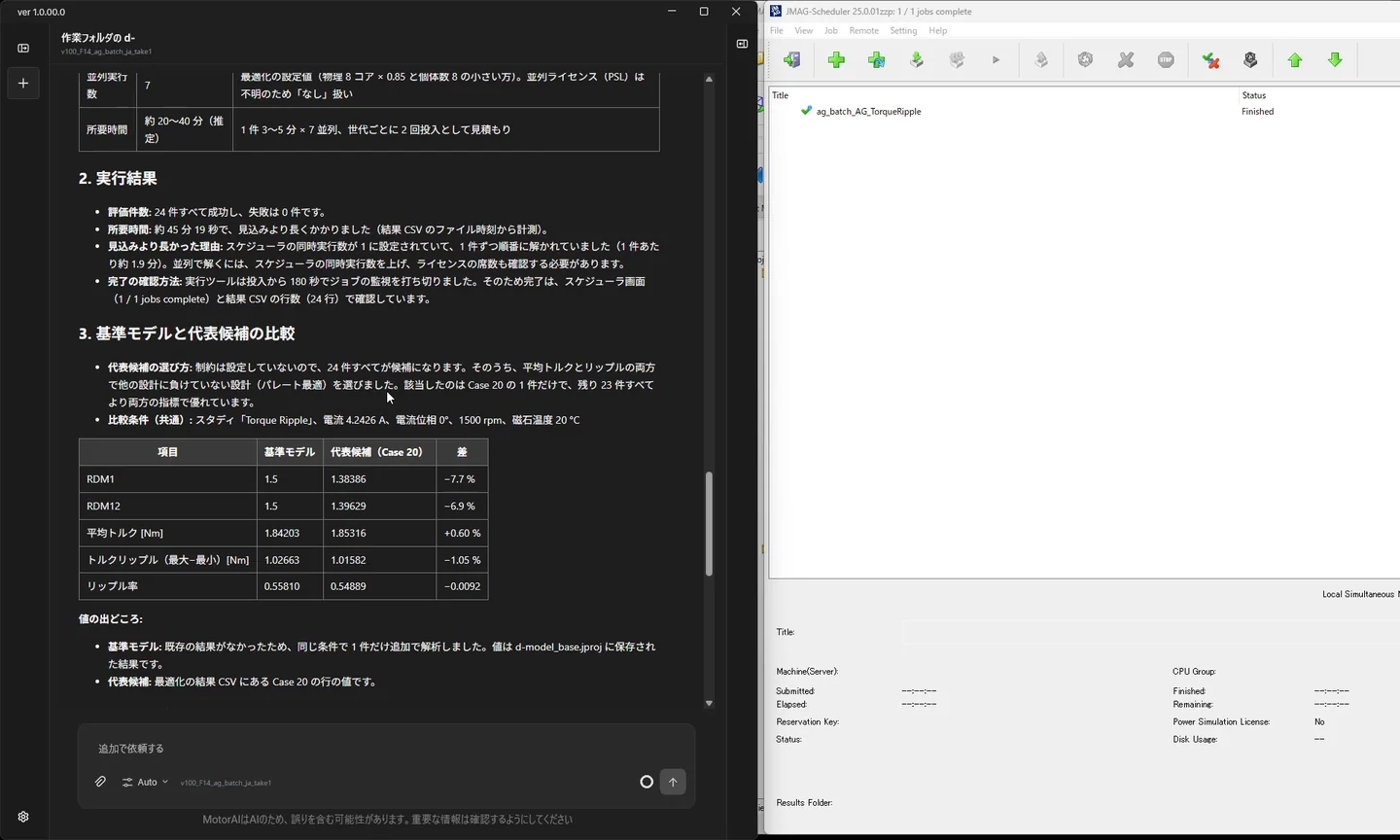Open the settings gear in chat sidebar
This screenshot has height=840, width=1400.
[23, 817]
